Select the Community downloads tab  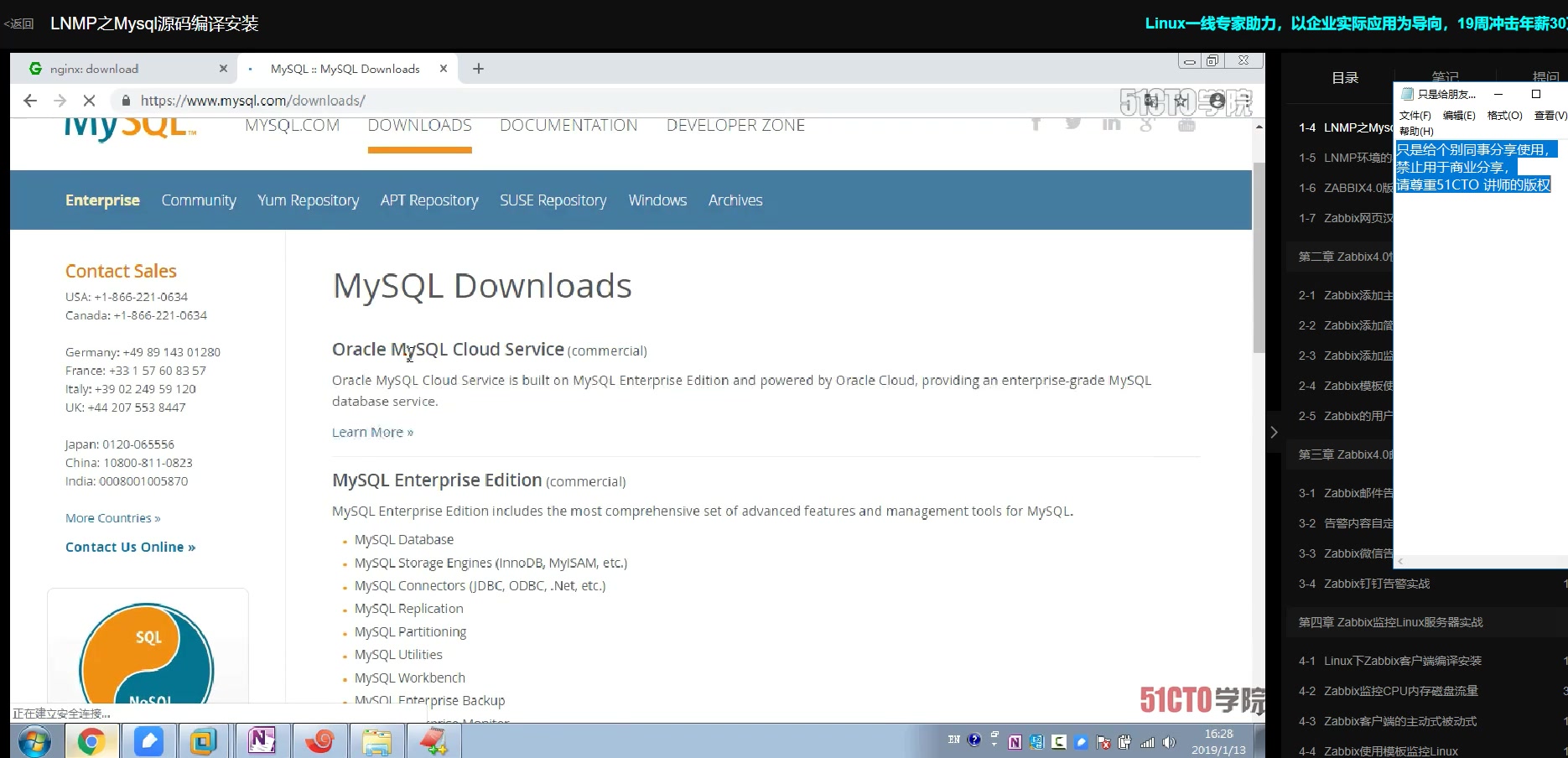[199, 200]
